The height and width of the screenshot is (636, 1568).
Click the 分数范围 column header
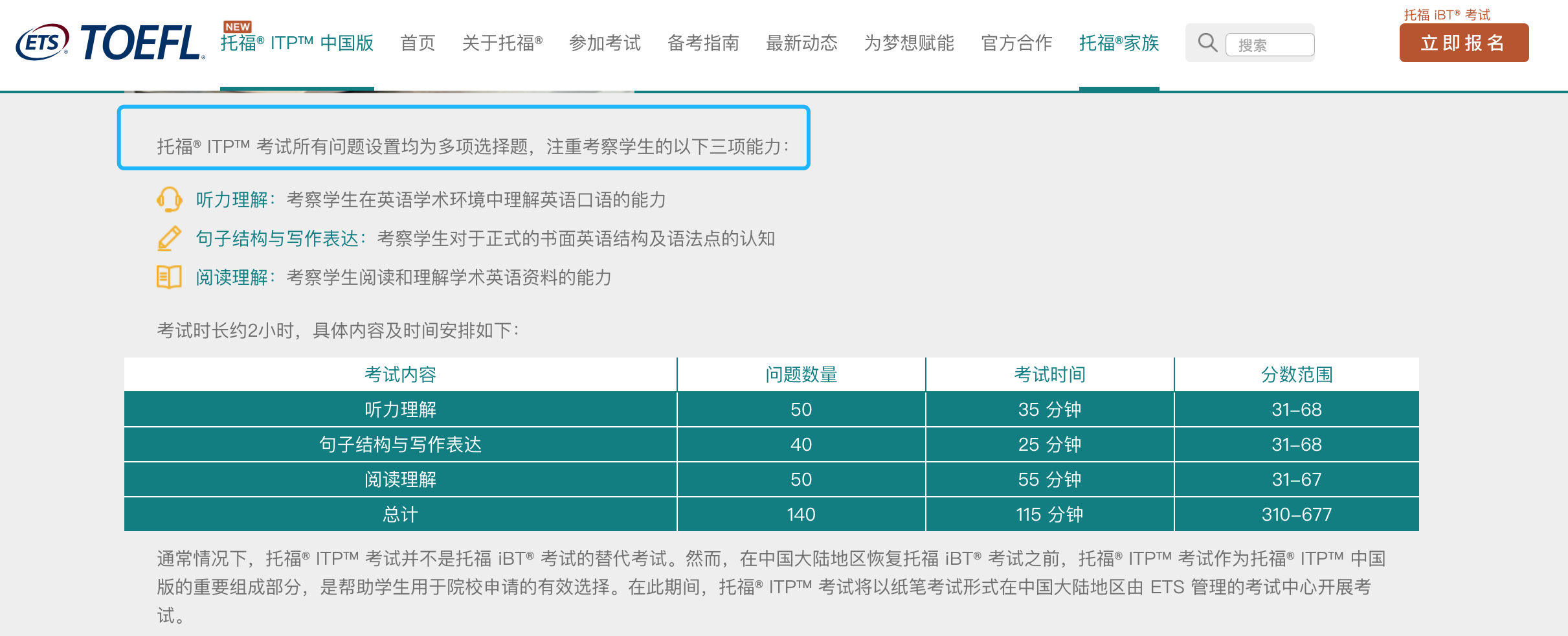click(x=1297, y=374)
